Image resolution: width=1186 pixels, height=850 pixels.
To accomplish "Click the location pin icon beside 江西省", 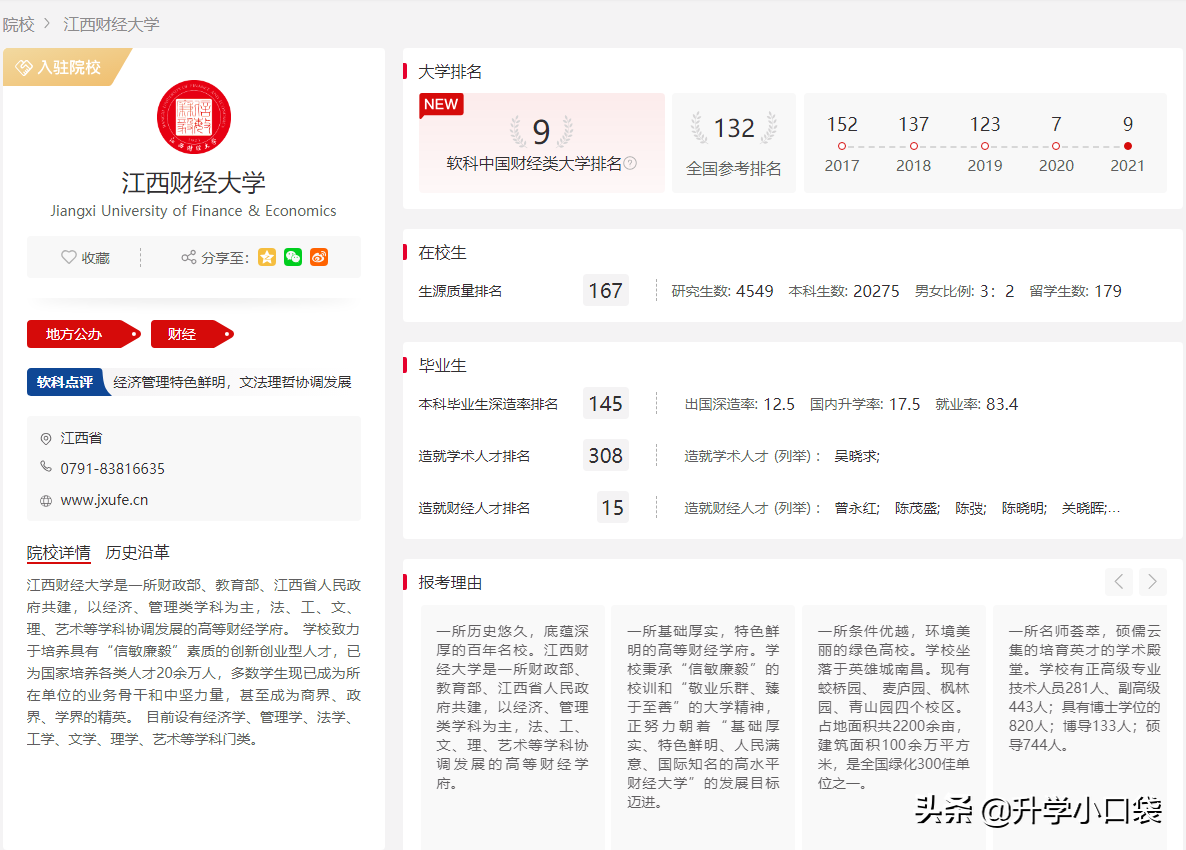I will [45, 438].
